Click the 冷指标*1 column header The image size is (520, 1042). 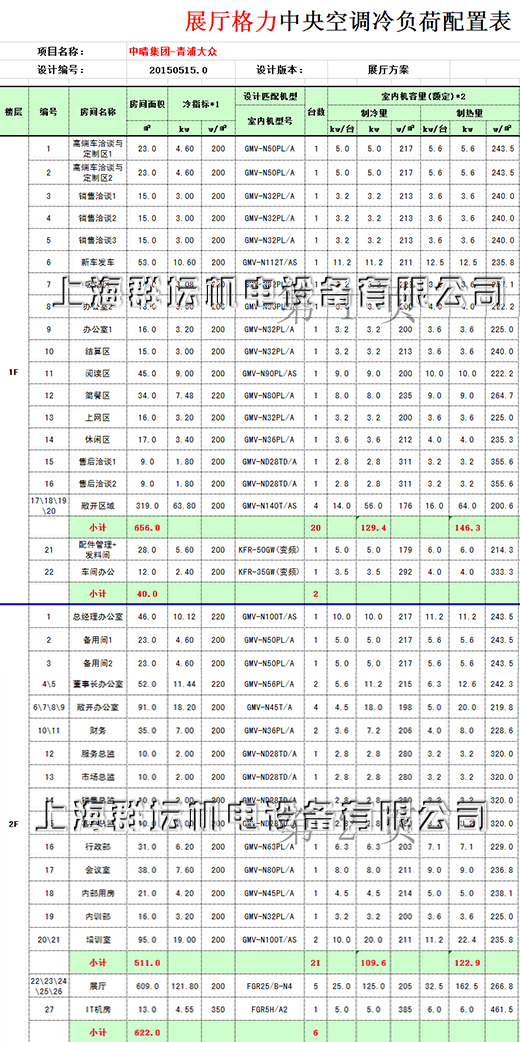pos(200,105)
